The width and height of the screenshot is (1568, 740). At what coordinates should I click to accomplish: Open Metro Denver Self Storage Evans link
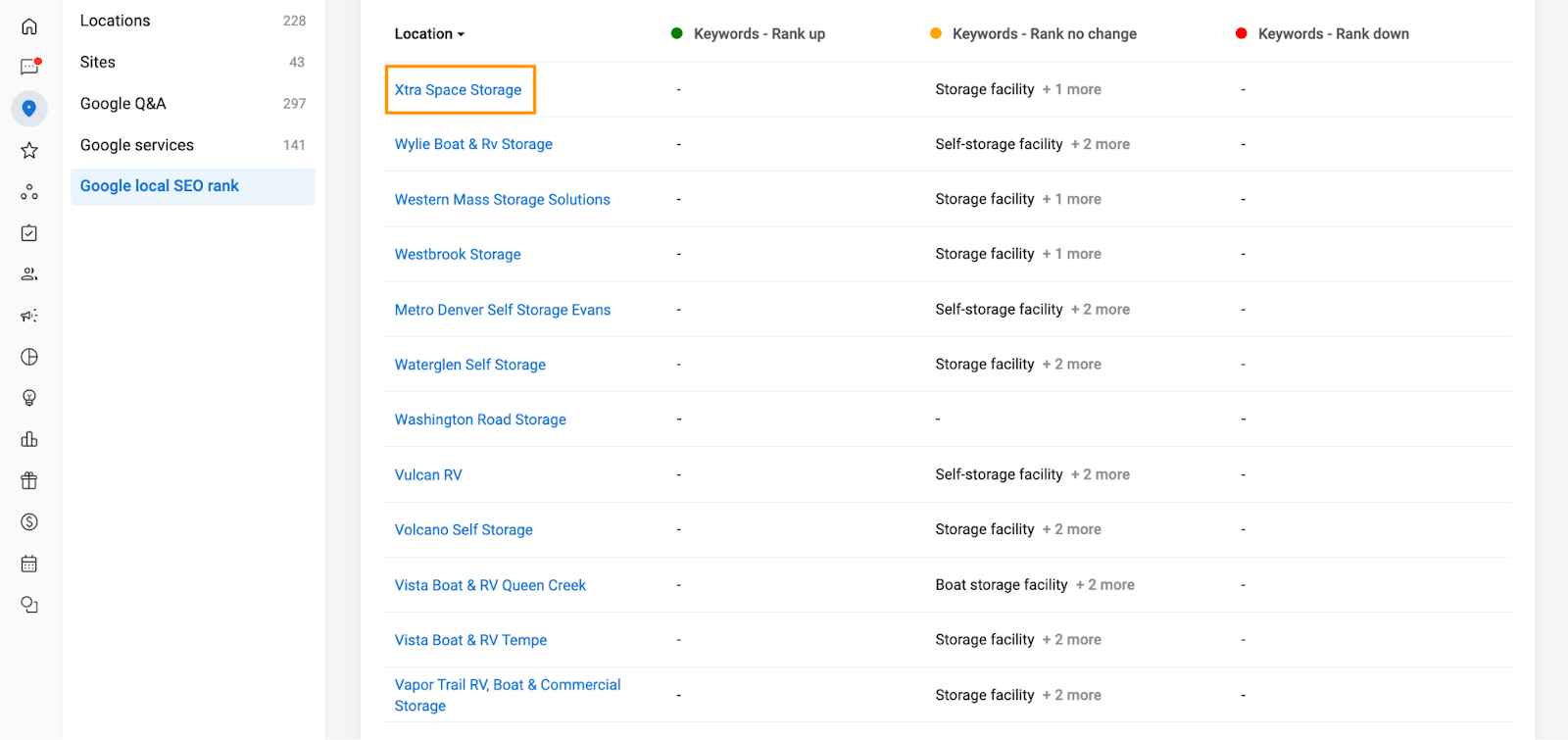tap(502, 310)
